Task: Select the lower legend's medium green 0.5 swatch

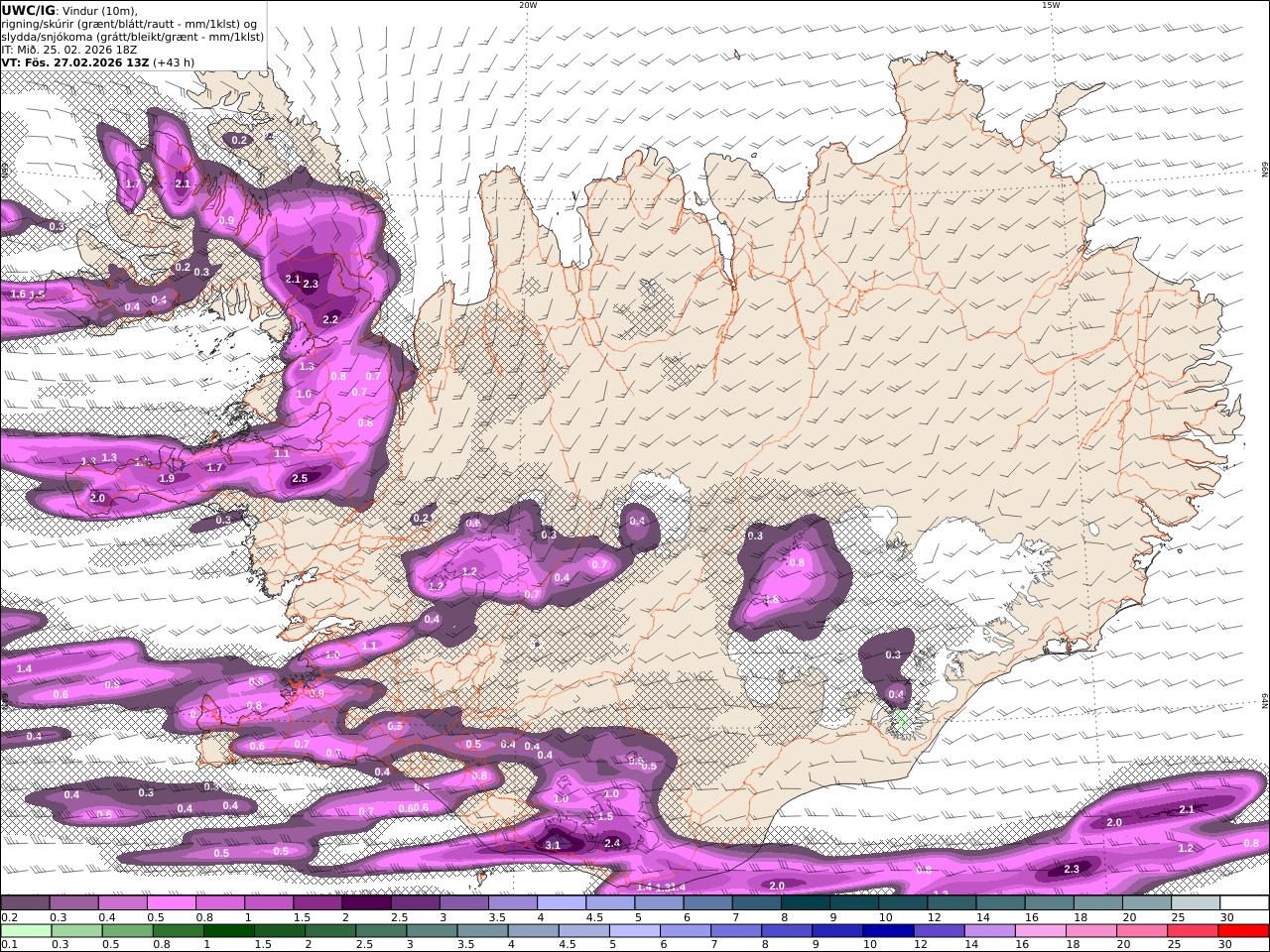Action: [127, 930]
